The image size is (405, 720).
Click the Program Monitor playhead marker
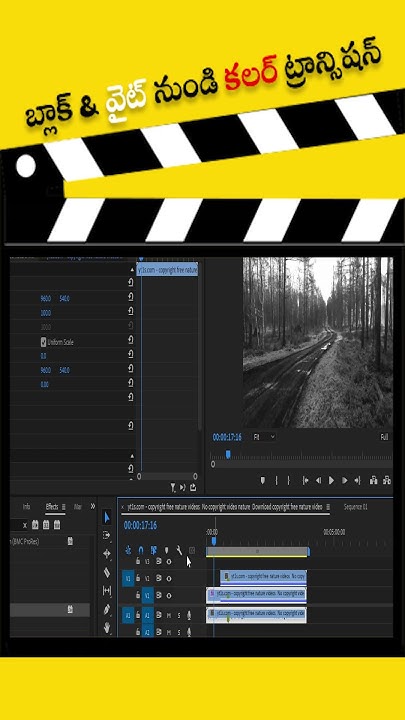[x=228, y=454]
